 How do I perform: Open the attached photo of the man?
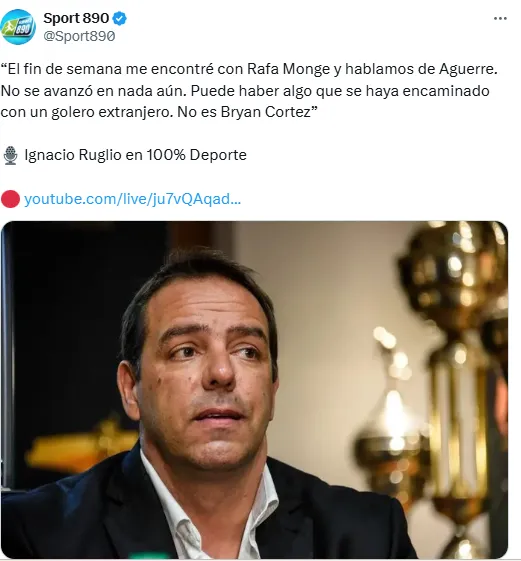pos(254,389)
